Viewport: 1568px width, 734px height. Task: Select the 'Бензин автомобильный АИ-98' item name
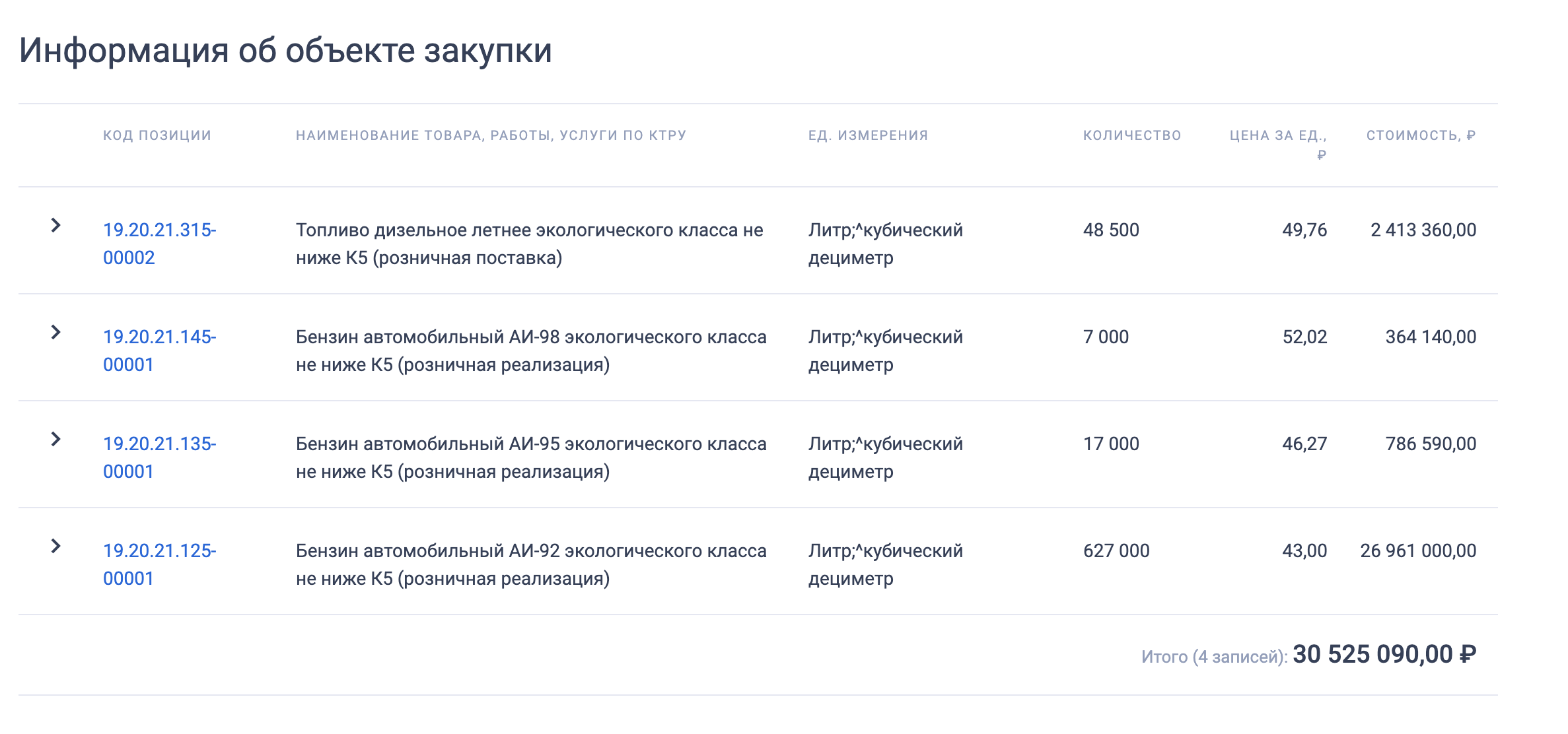pyautogui.click(x=532, y=350)
